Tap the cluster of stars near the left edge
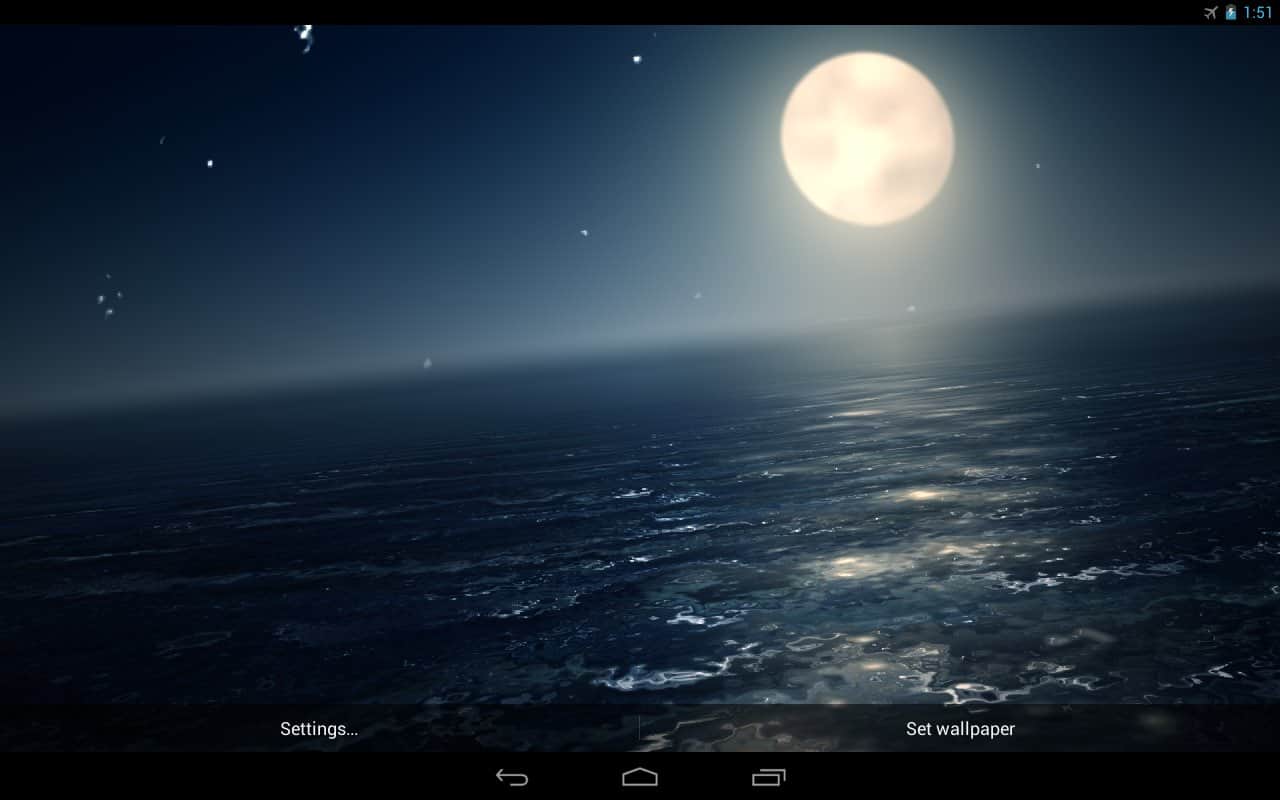This screenshot has height=800, width=1280. 108,300
